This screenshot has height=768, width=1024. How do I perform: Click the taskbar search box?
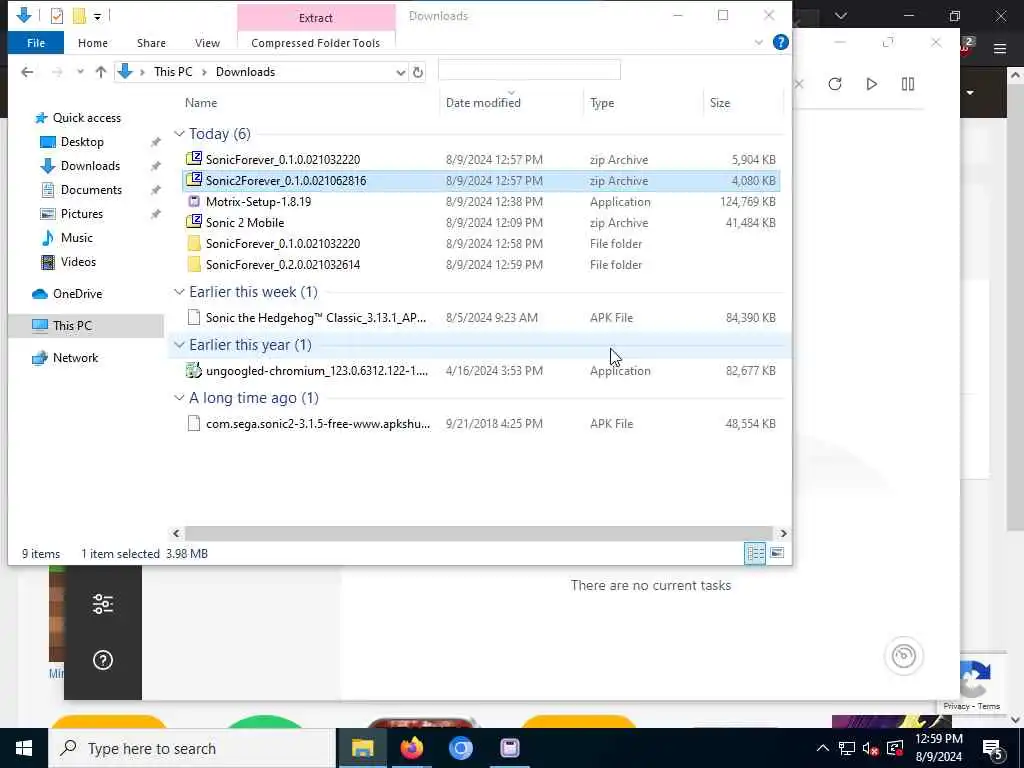(192, 748)
